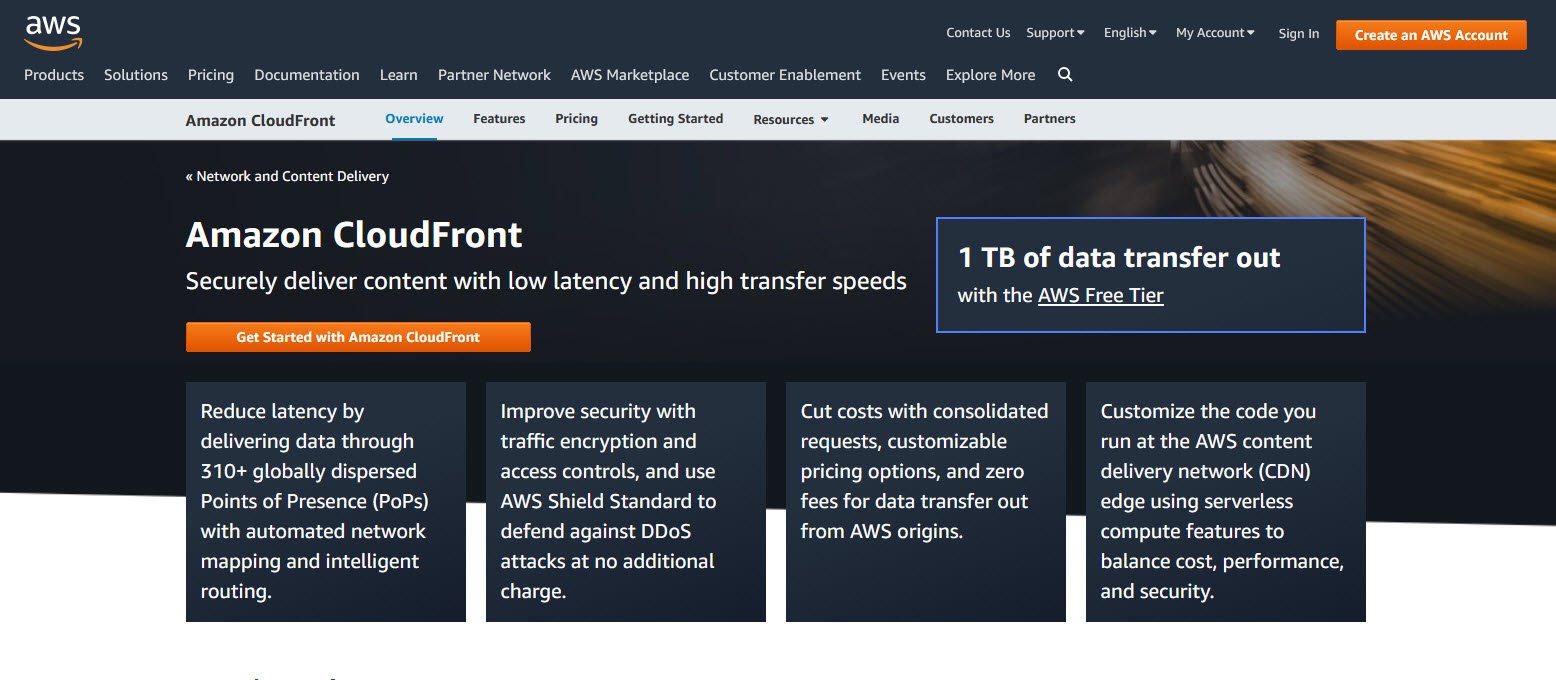The height and width of the screenshot is (680, 1556).
Task: Click the '1 TB of data transfer out' heading
Action: 1119,257
